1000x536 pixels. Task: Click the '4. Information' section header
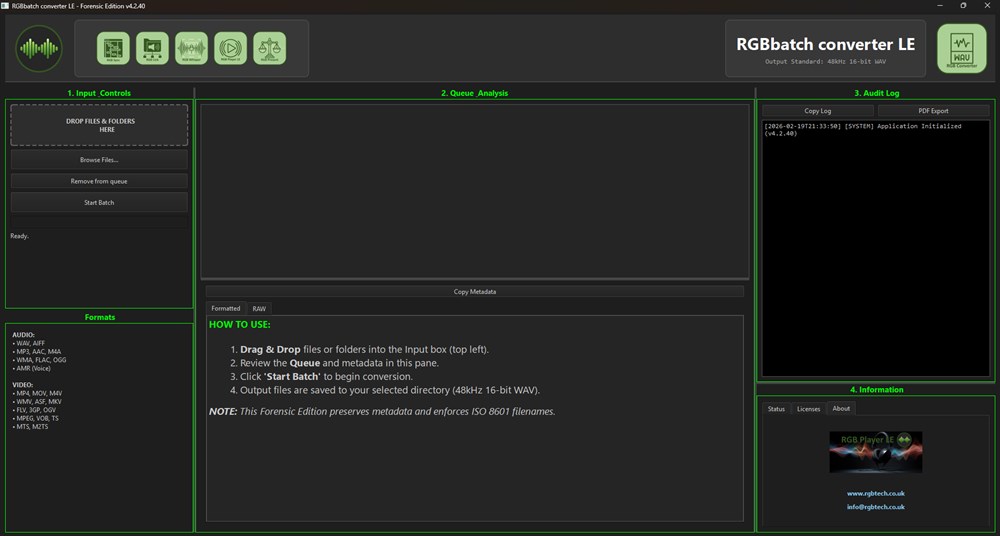(x=876, y=389)
